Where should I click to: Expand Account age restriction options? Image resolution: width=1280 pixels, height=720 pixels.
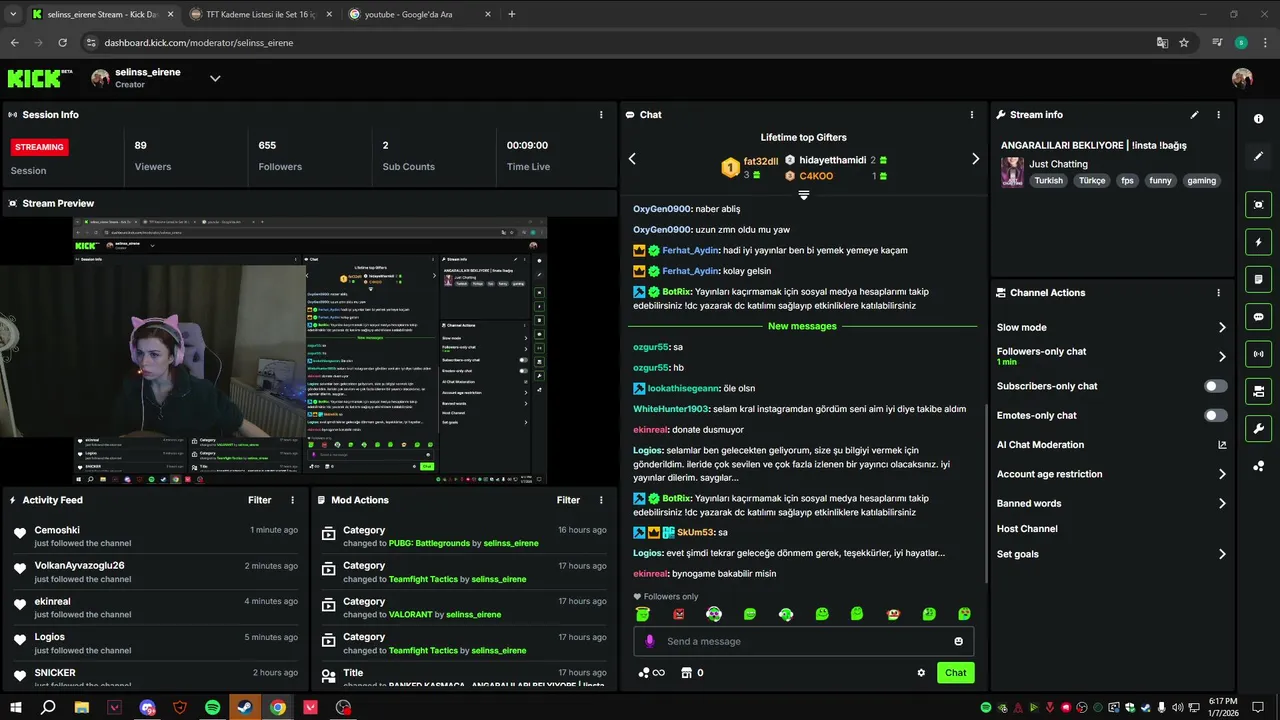[x=1222, y=474]
